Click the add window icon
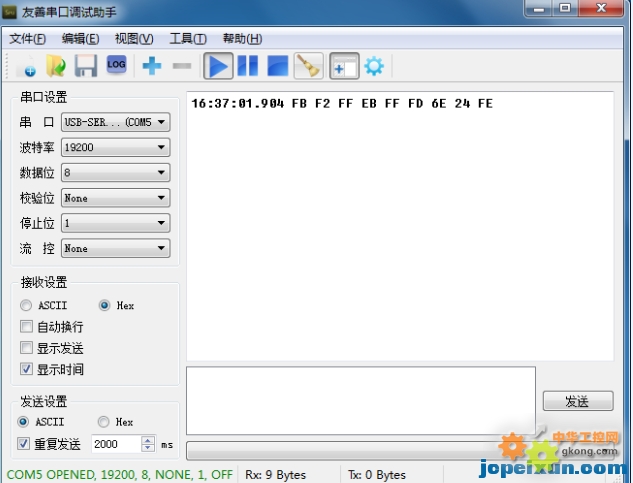This screenshot has width=633, height=483. (344, 66)
